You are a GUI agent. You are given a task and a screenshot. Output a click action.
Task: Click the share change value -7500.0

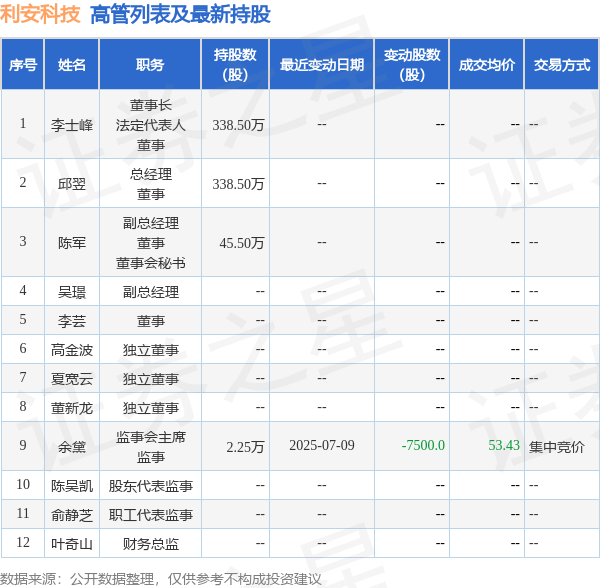(x=423, y=445)
